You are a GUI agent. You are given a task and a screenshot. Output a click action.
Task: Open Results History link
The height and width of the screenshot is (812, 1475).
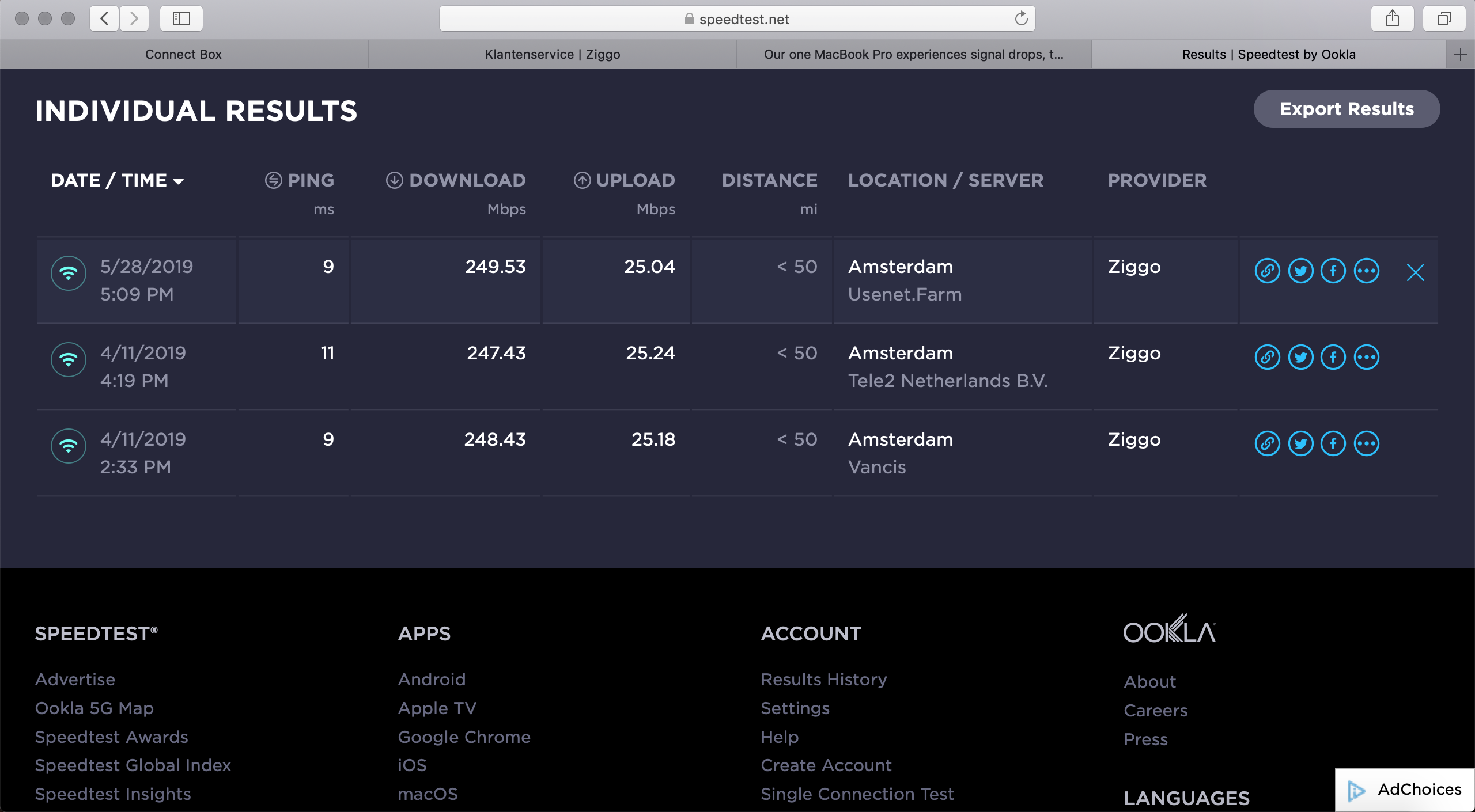[824, 680]
